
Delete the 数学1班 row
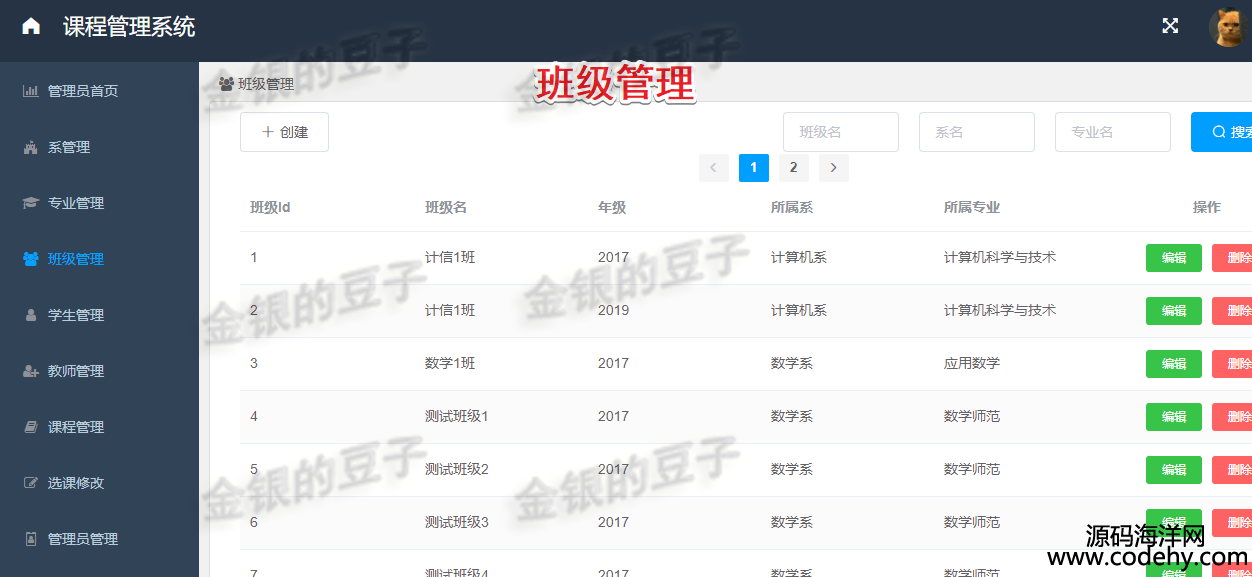1232,364
